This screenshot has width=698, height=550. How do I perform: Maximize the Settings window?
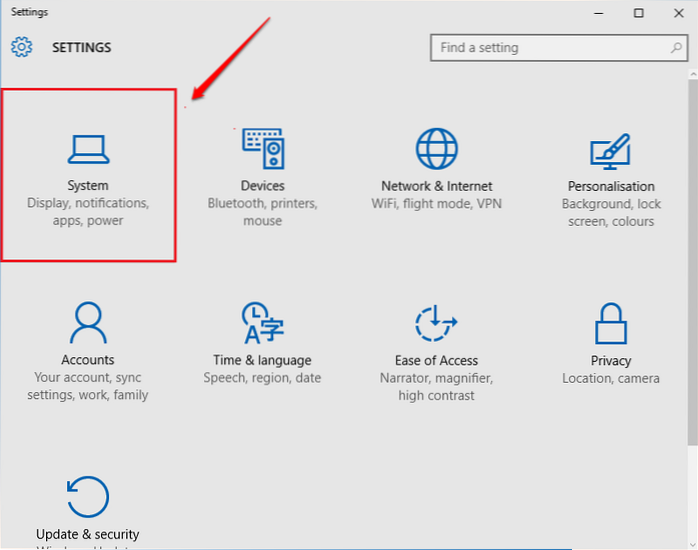(x=638, y=13)
